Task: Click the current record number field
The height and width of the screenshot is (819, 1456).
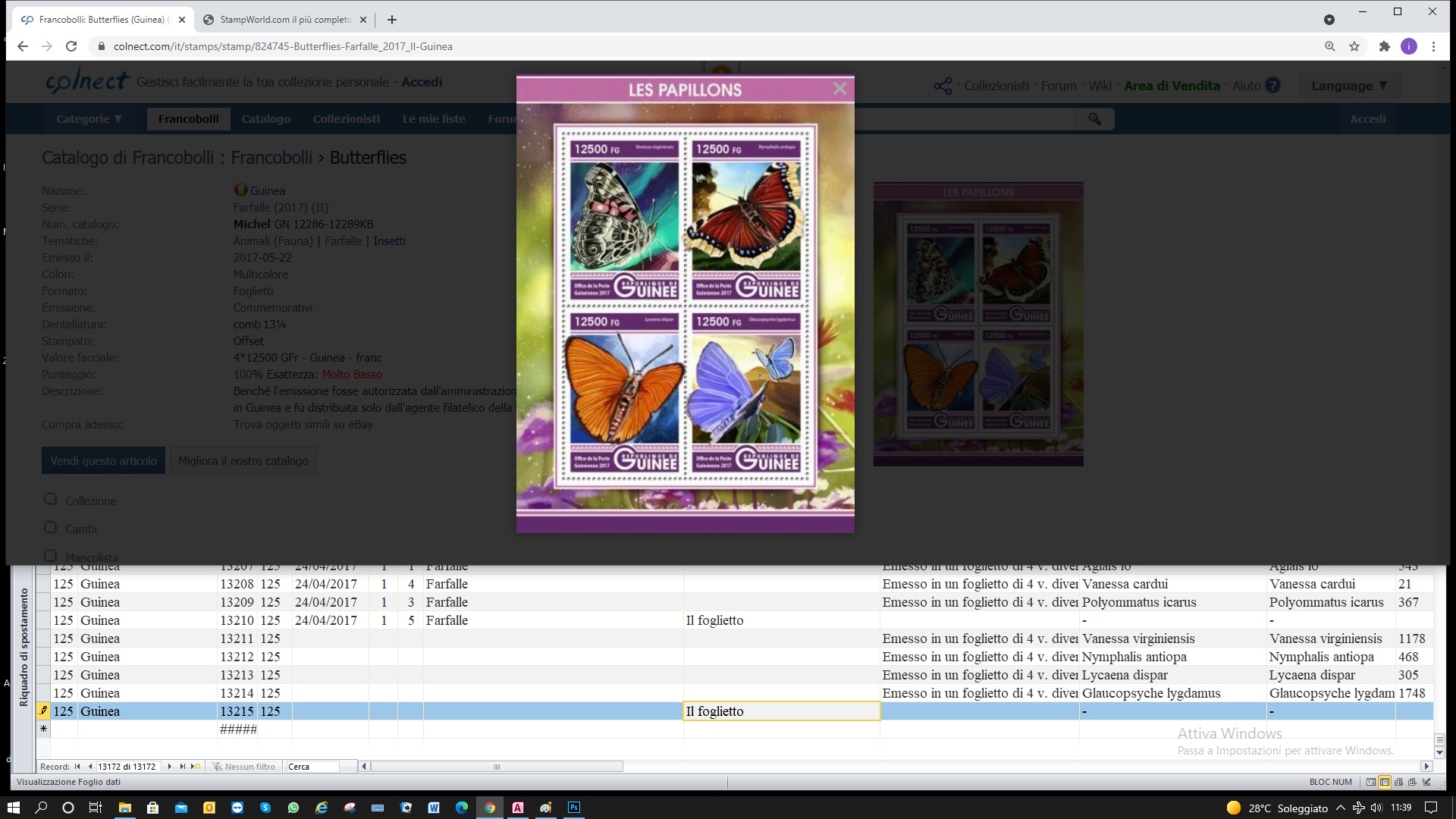Action: 127,767
